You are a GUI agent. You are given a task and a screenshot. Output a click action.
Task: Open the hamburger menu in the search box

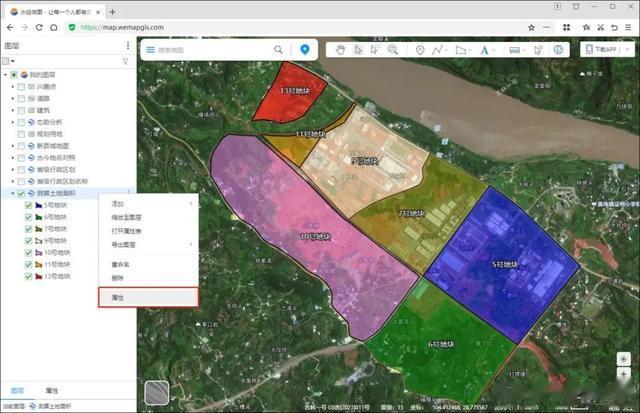(151, 50)
